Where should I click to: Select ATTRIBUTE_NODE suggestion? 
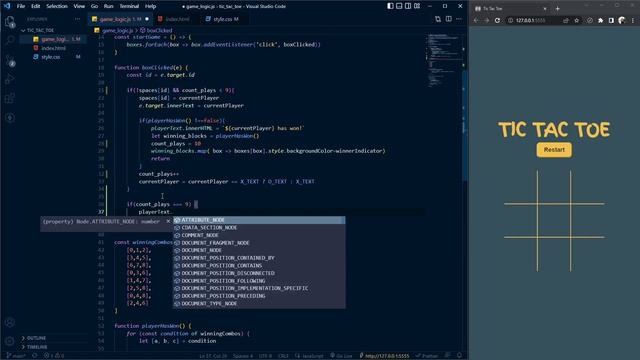[x=259, y=220]
